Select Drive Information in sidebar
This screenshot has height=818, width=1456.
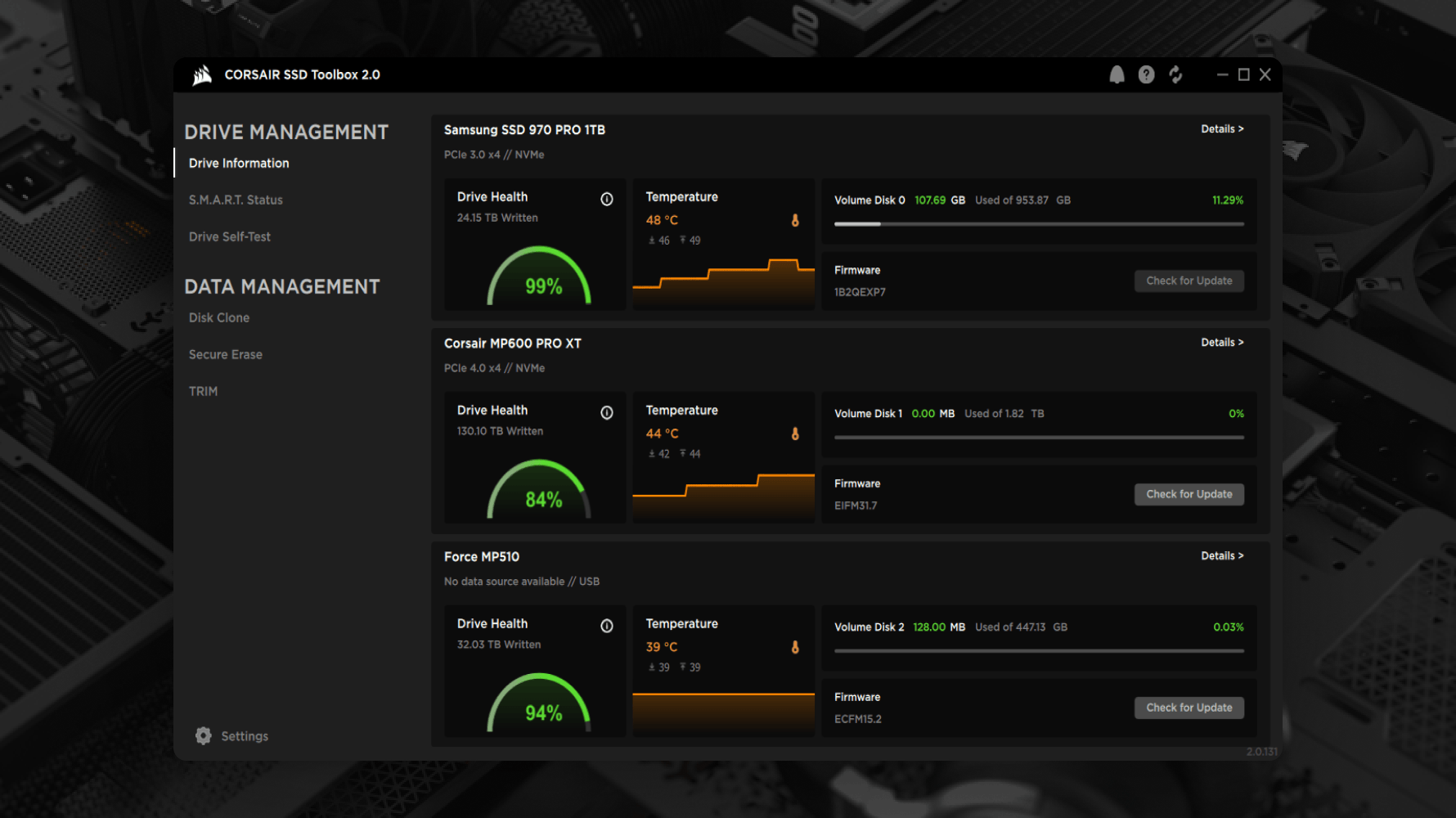click(239, 163)
